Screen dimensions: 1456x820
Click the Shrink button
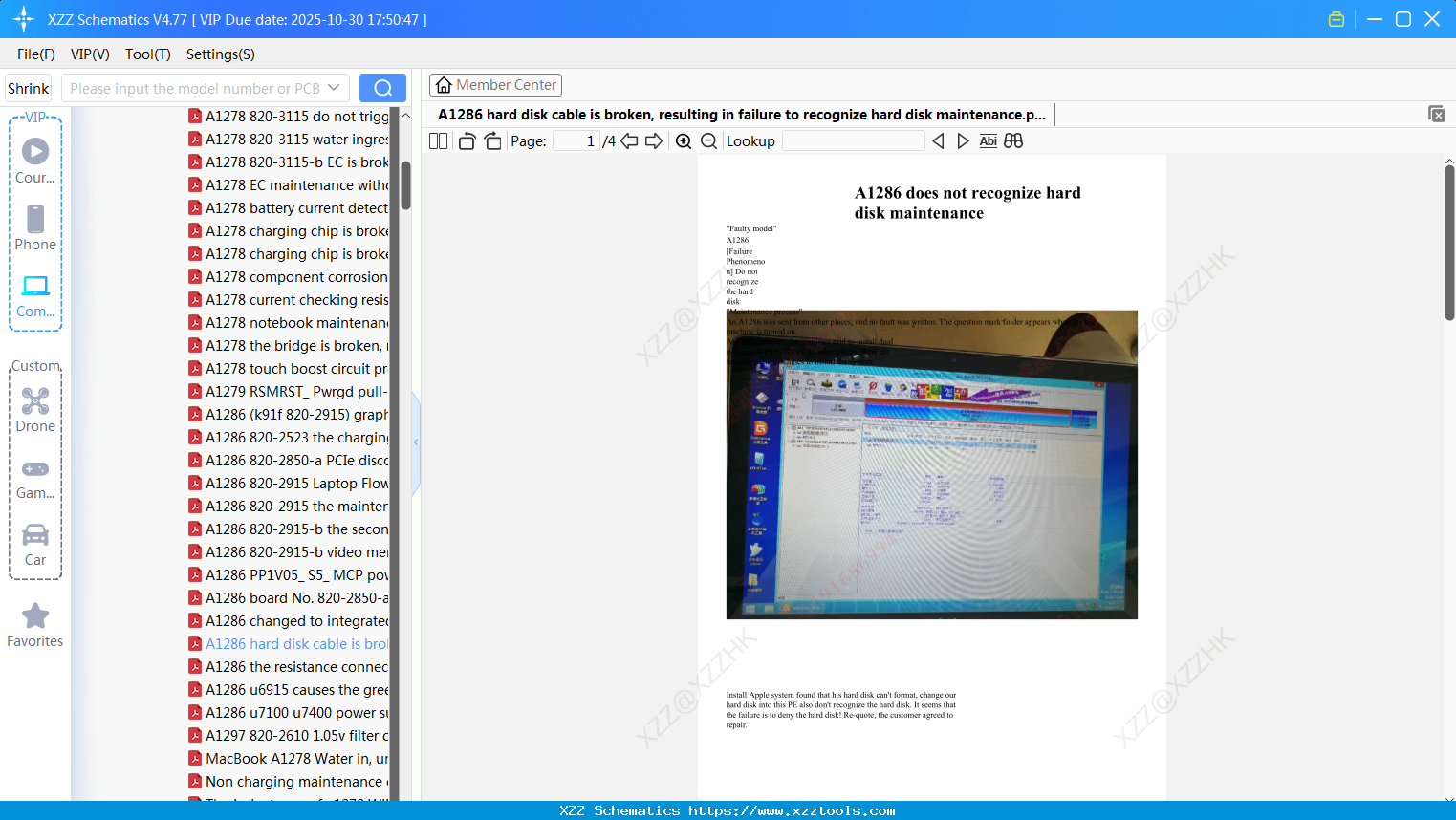tap(29, 88)
